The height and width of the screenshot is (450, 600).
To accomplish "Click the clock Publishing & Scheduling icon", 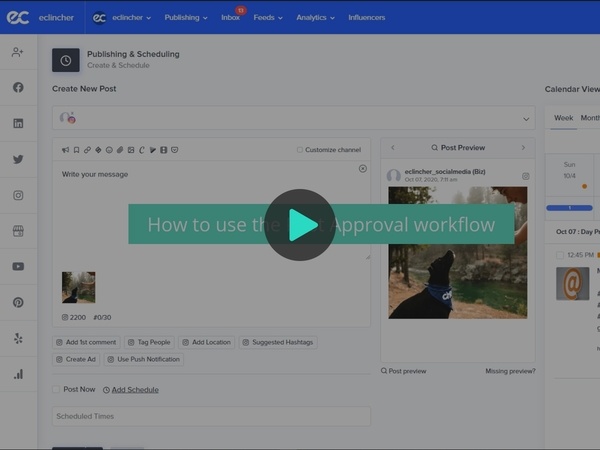I will 66,60.
